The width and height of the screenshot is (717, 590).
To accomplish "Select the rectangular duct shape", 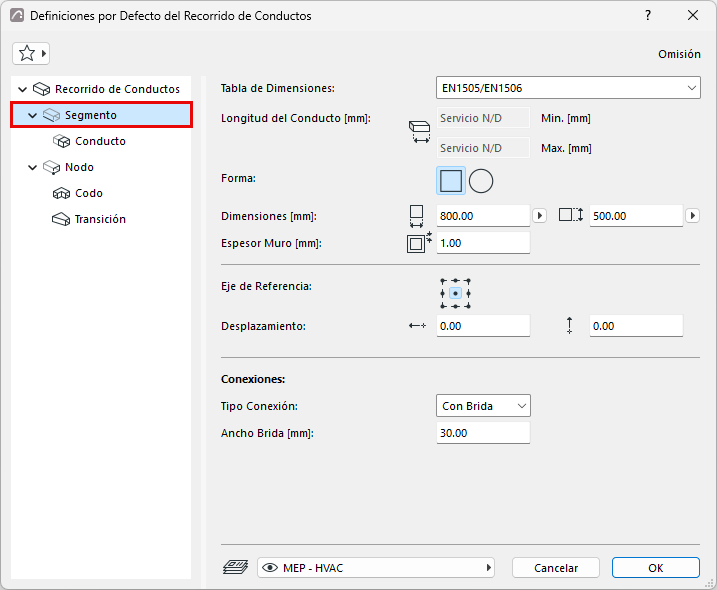I will (x=451, y=181).
